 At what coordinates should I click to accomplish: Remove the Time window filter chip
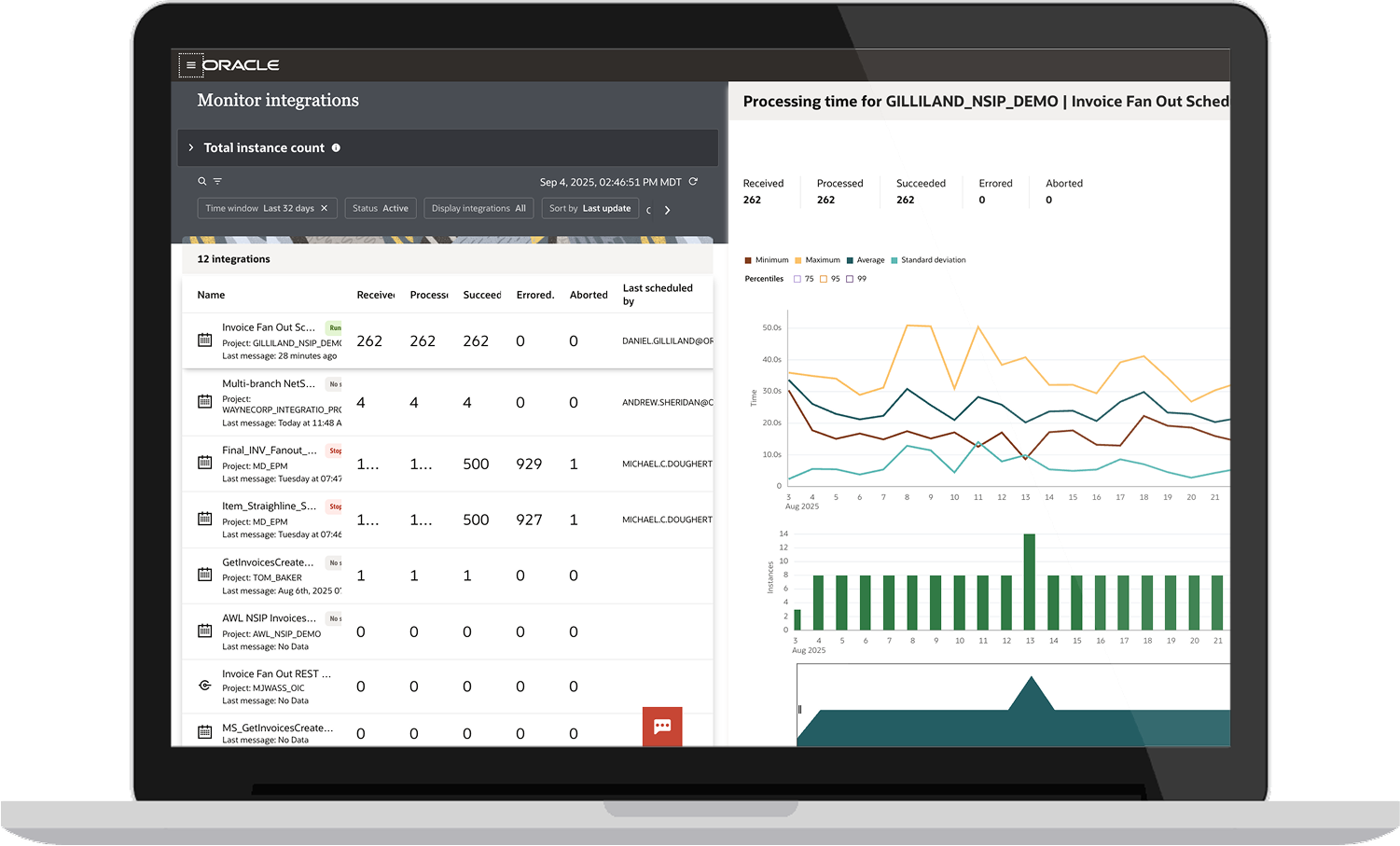click(325, 208)
